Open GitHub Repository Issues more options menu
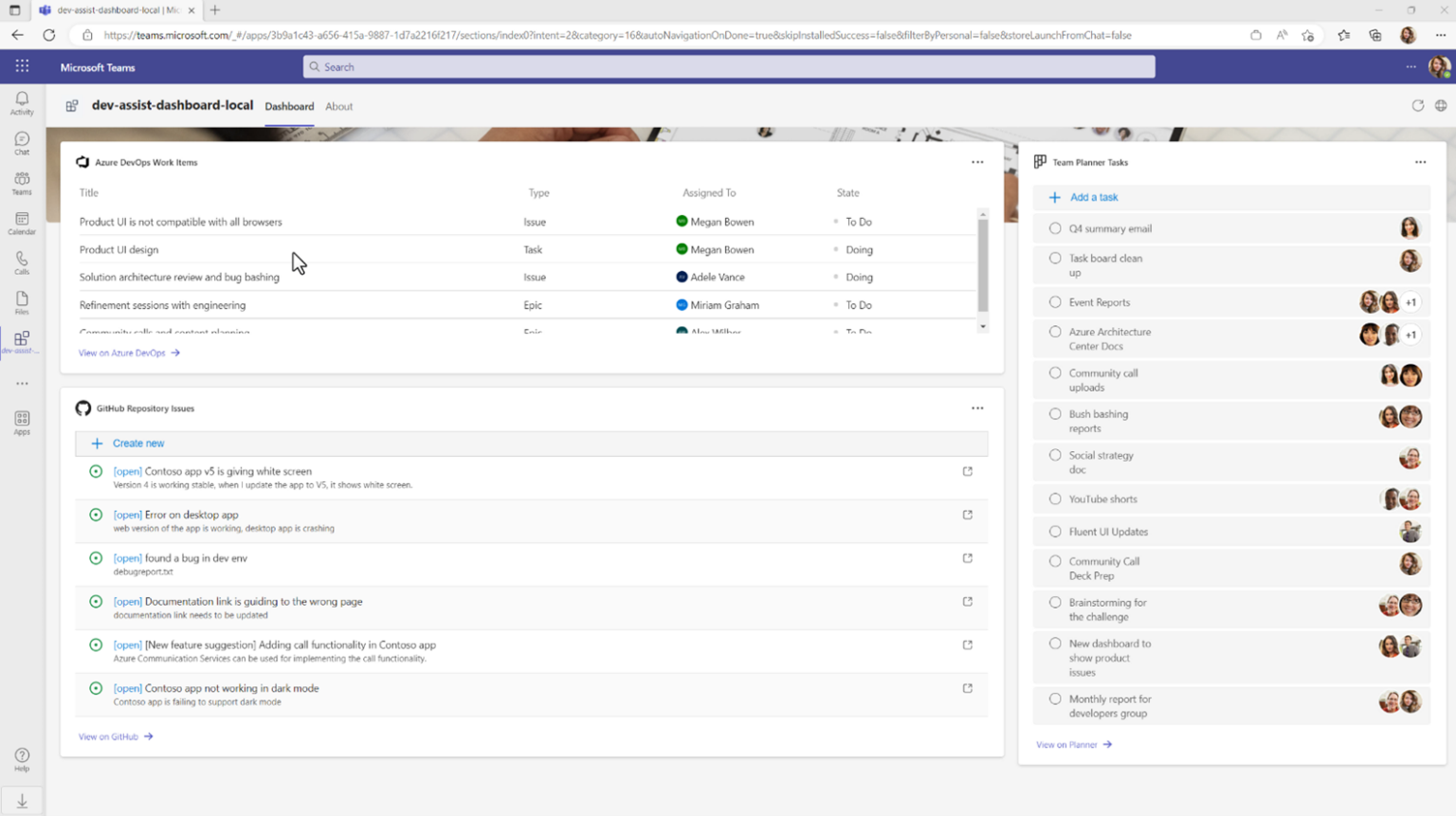The height and width of the screenshot is (816, 1456). (x=977, y=408)
